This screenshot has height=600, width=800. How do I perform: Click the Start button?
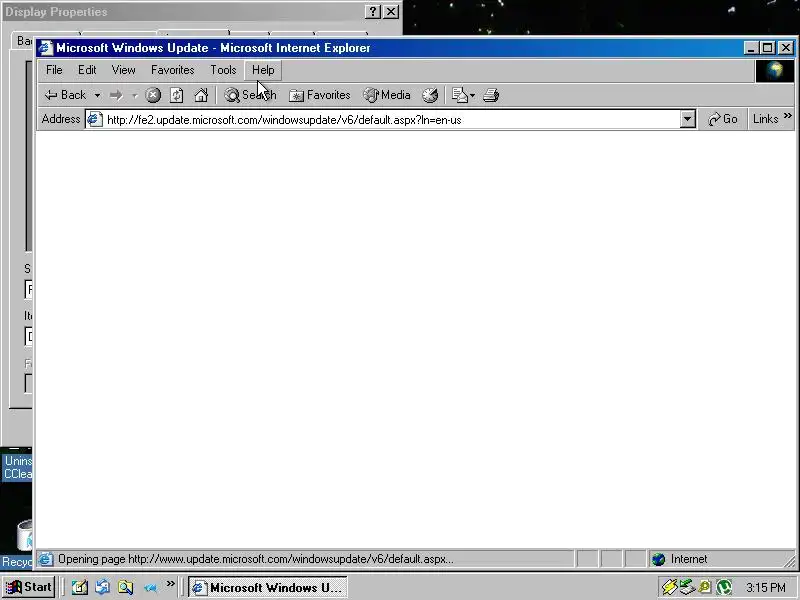[29, 587]
